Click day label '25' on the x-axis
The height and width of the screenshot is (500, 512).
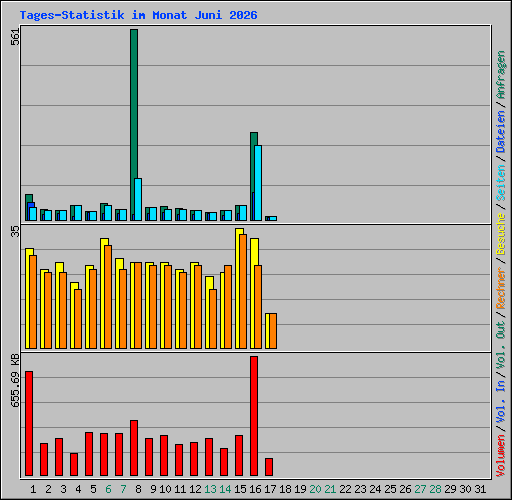(390, 489)
